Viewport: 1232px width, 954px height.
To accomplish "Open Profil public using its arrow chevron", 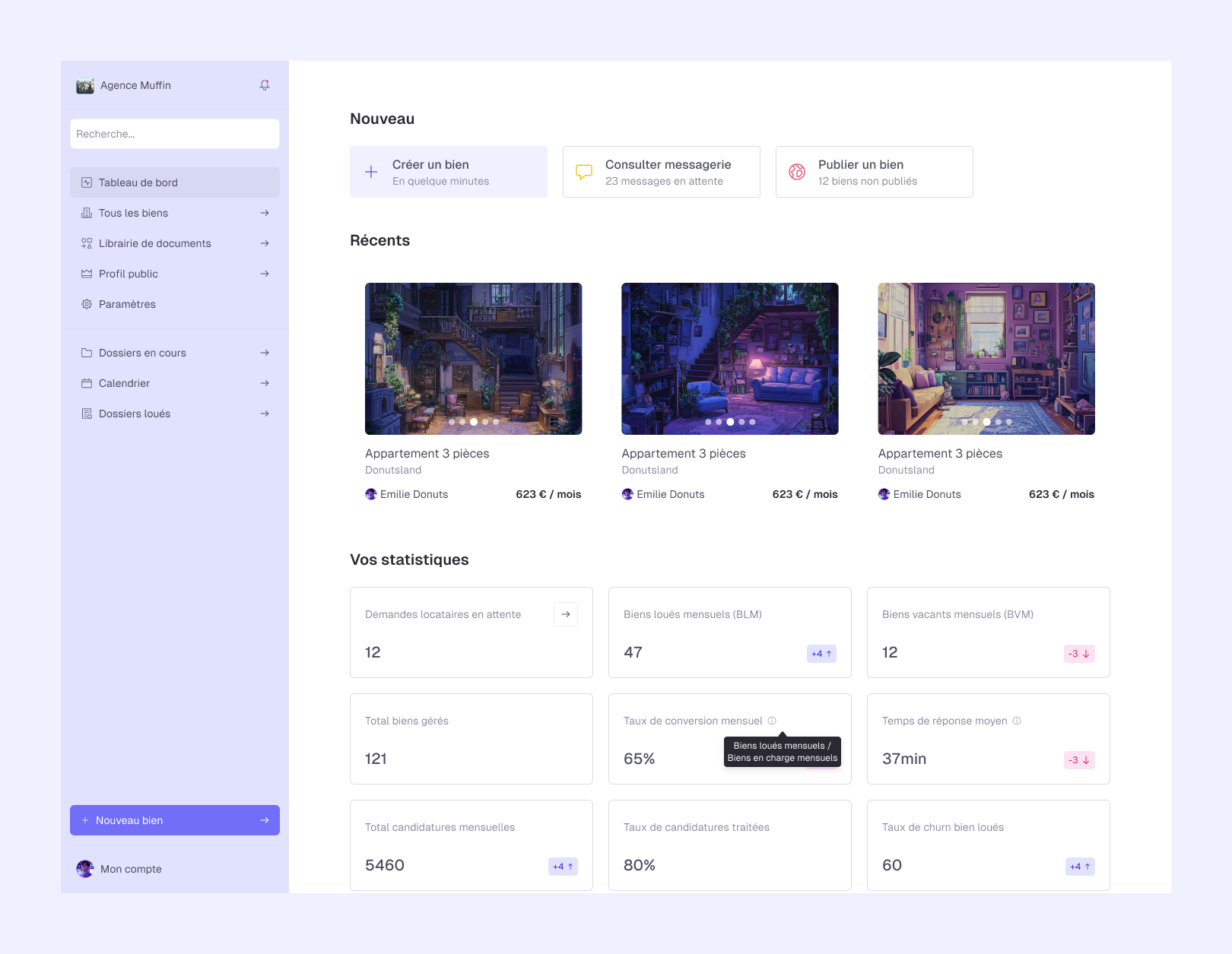I will click(265, 274).
